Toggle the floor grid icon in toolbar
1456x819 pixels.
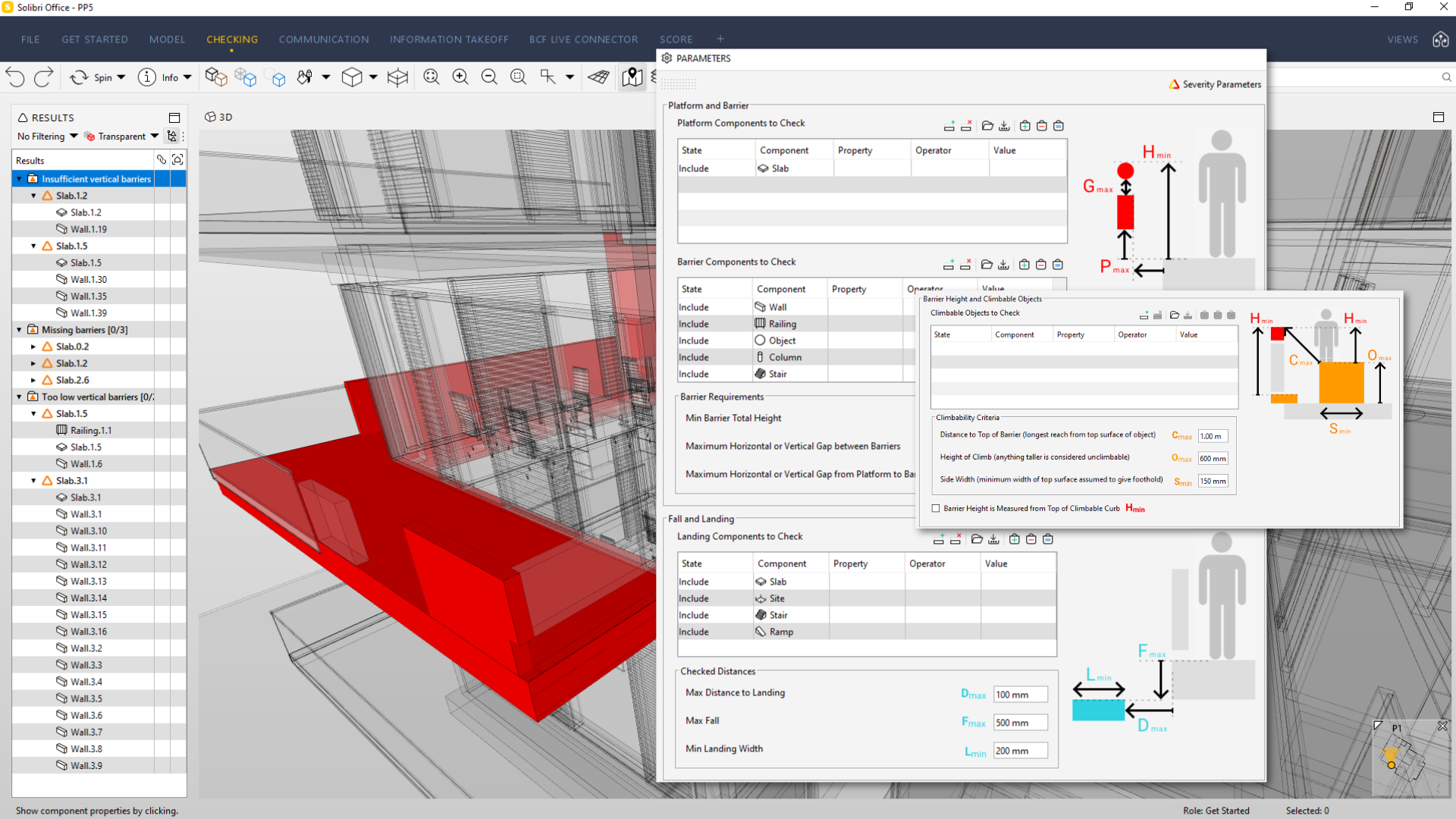click(598, 77)
